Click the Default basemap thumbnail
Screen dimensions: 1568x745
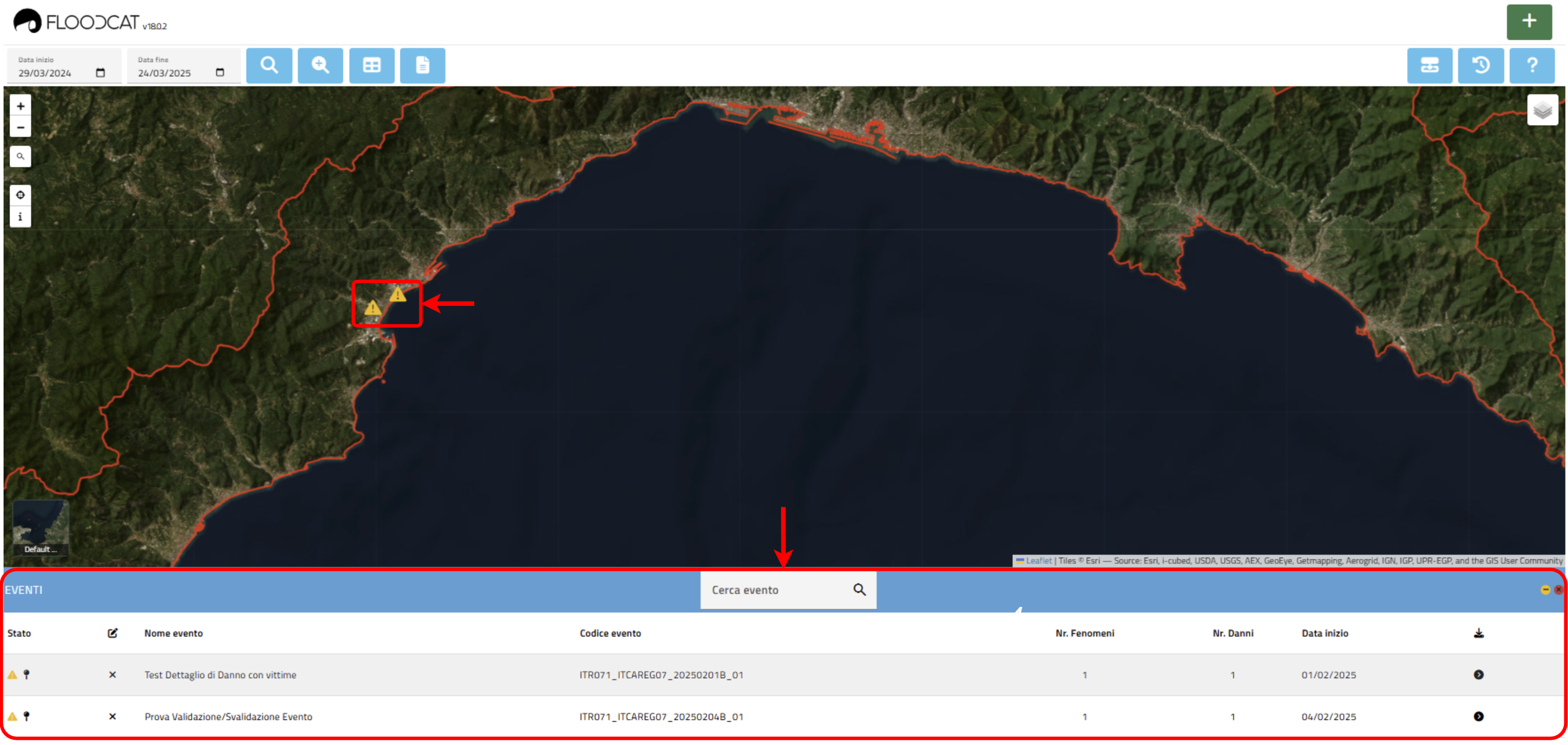pos(40,527)
